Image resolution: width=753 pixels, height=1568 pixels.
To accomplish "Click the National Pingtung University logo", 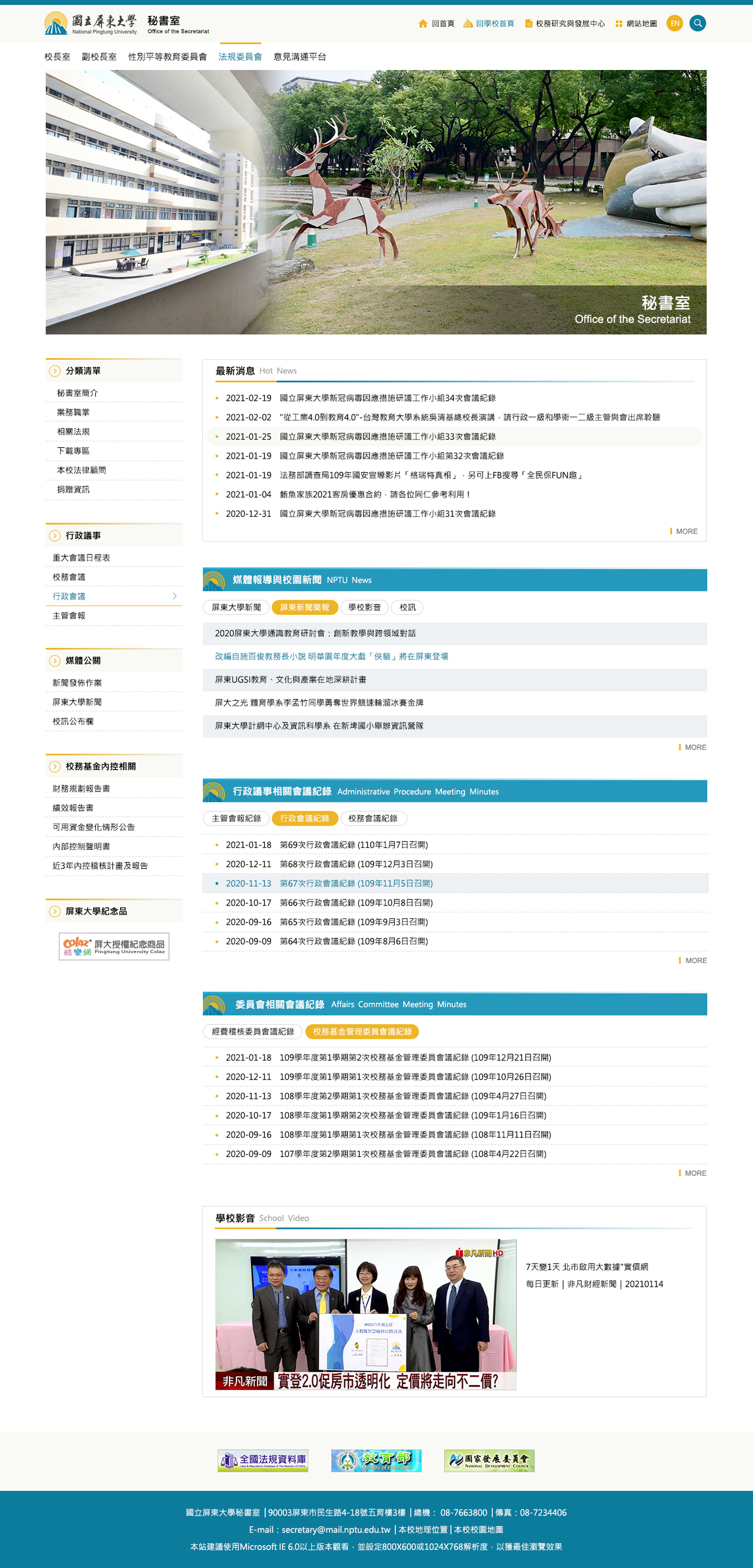I will pyautogui.click(x=91, y=23).
